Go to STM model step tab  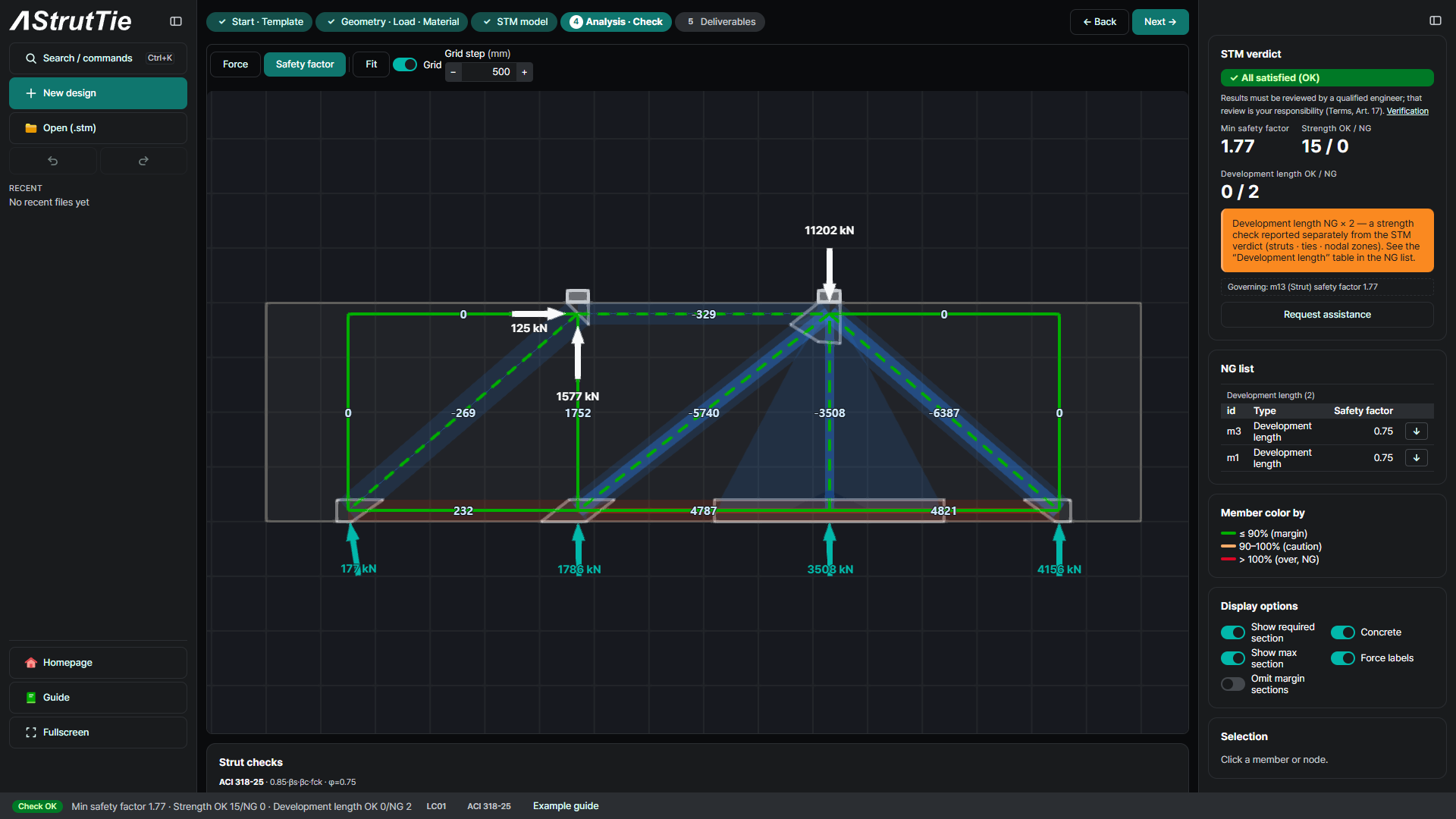click(514, 22)
